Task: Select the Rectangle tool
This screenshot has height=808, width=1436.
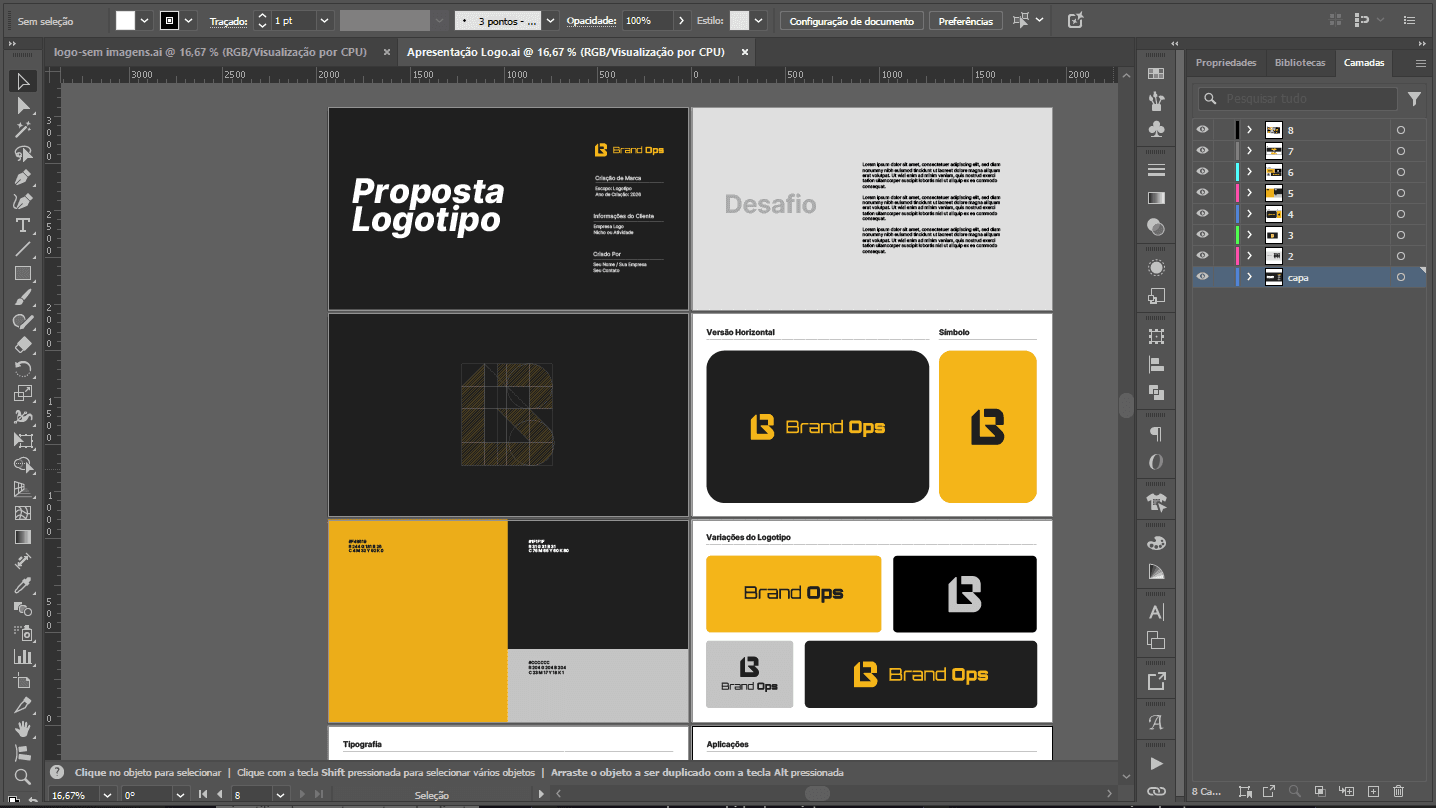Action: (24, 273)
